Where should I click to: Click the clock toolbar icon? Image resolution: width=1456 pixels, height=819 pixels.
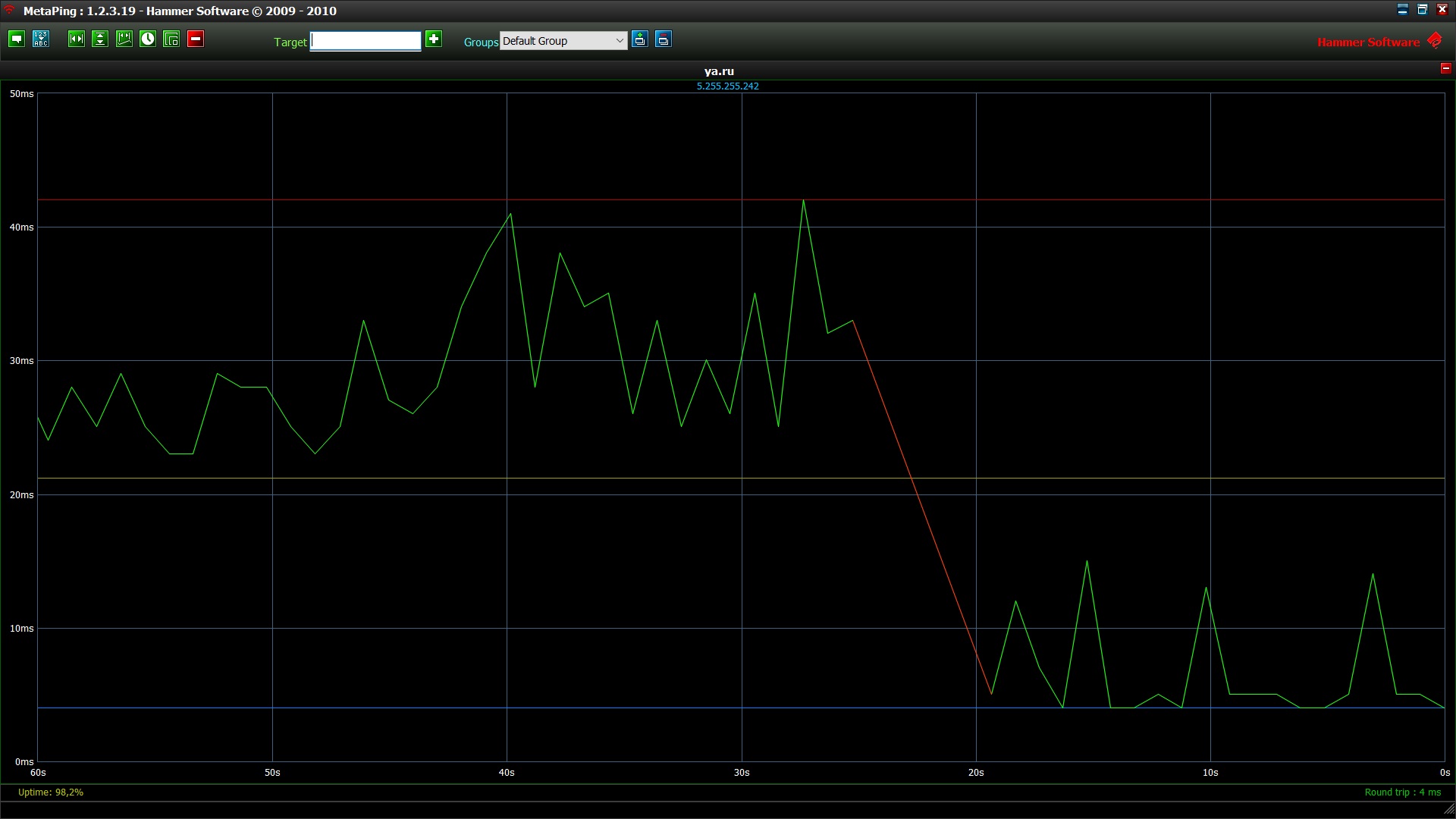point(148,39)
